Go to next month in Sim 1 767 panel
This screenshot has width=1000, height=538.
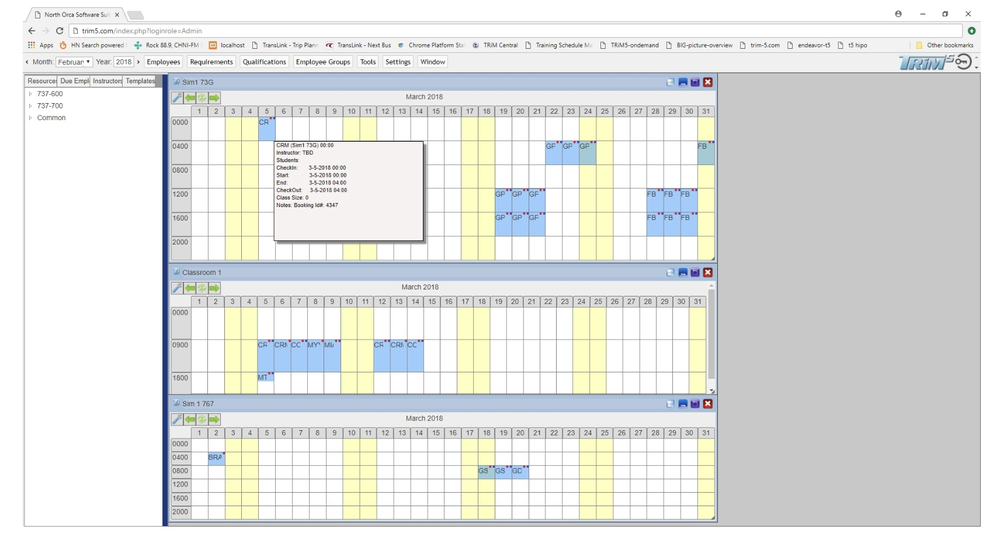[214, 419]
